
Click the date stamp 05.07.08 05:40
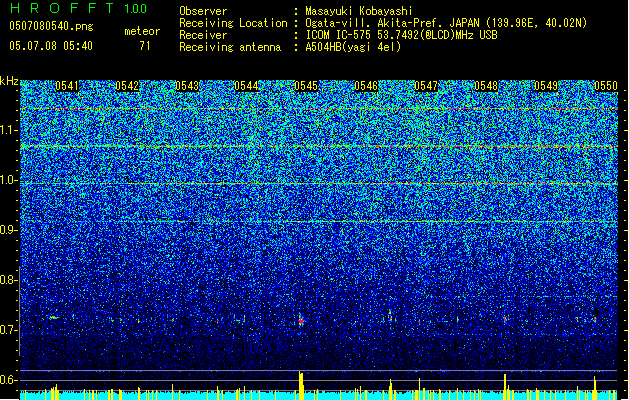pos(51,45)
